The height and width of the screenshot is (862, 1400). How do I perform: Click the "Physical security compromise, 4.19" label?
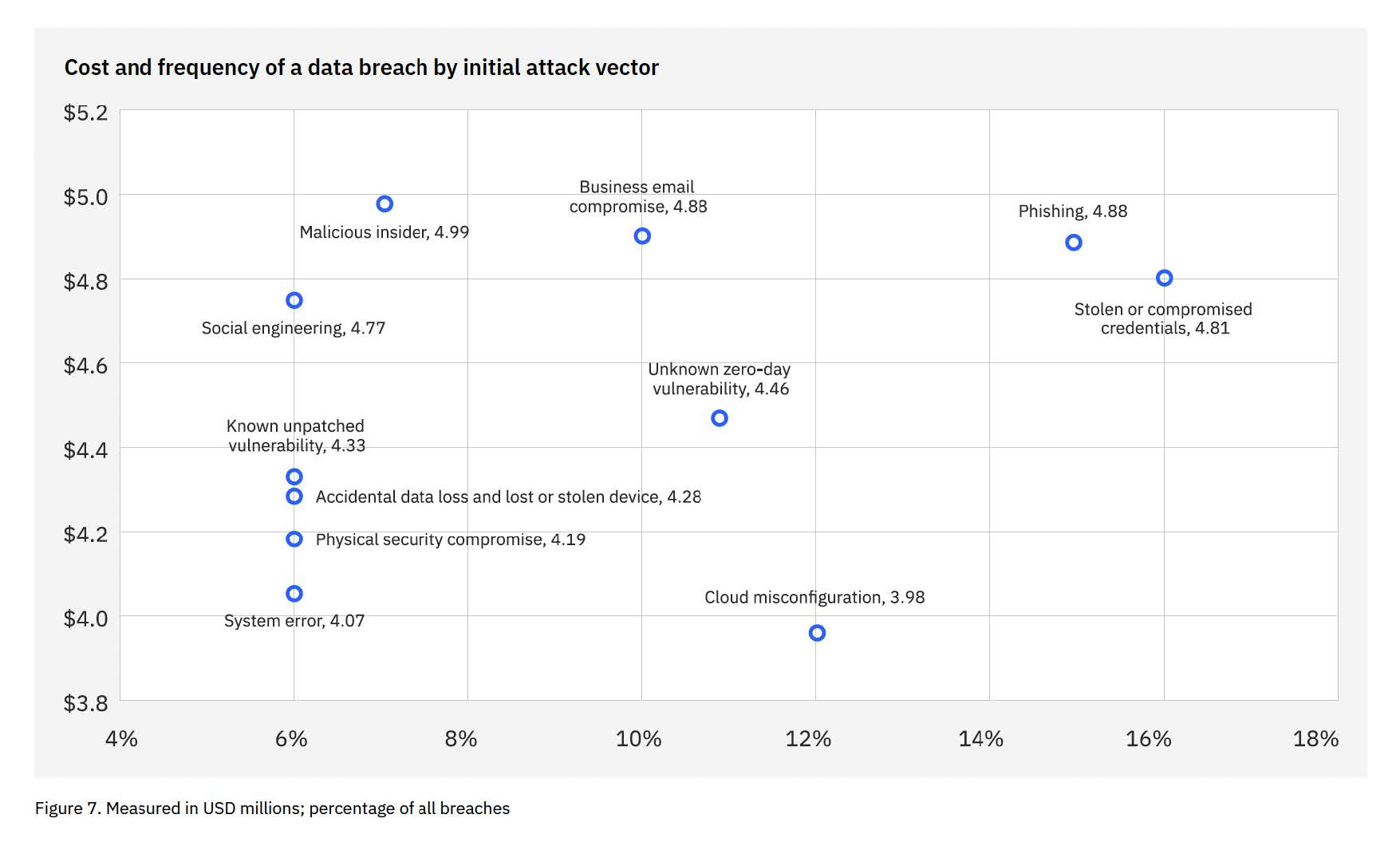coord(451,540)
